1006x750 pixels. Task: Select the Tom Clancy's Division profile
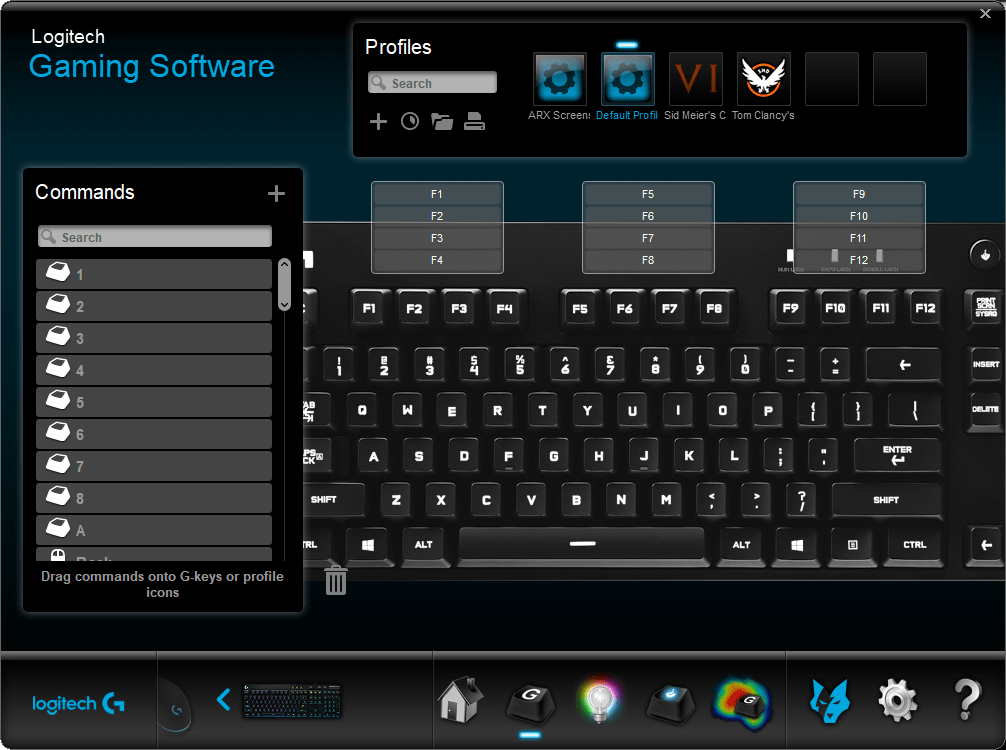763,80
